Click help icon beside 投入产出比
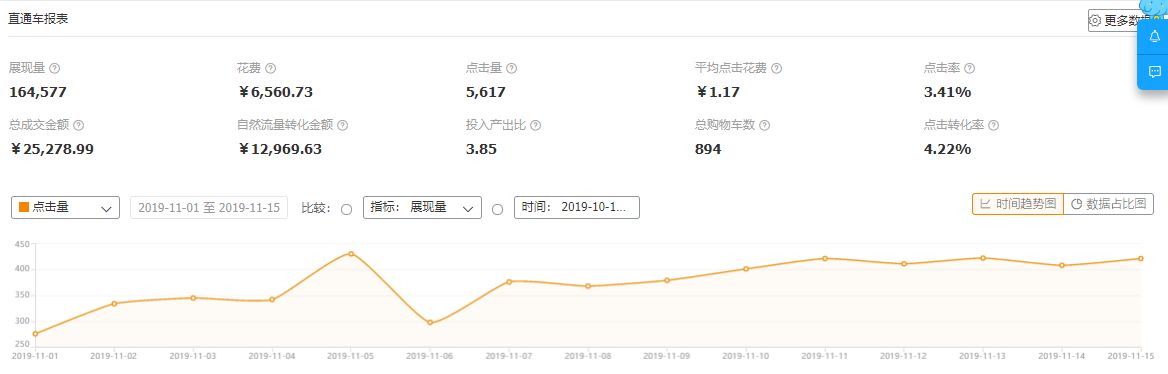 point(535,126)
